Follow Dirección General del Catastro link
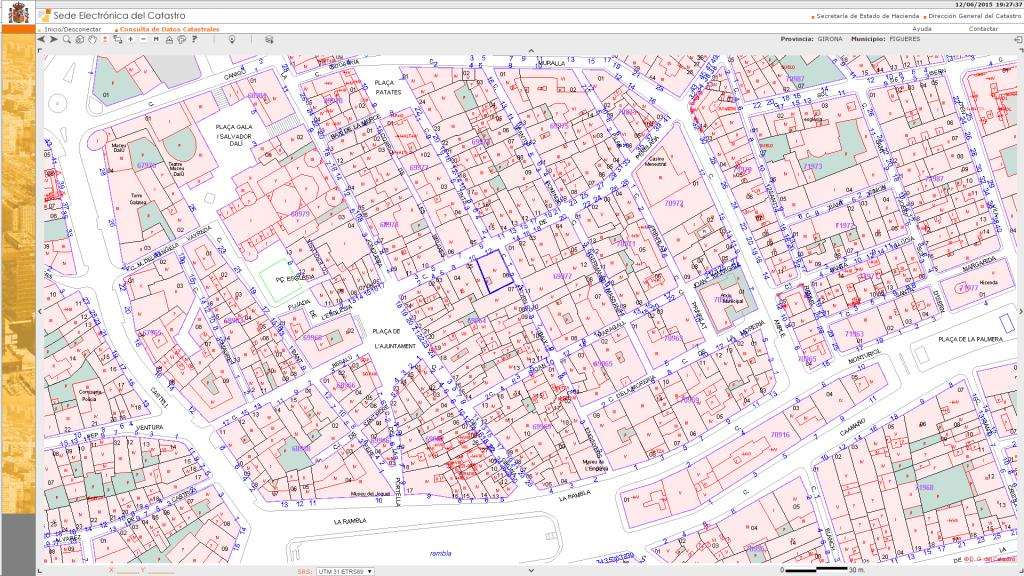The image size is (1024, 576). coord(967,16)
